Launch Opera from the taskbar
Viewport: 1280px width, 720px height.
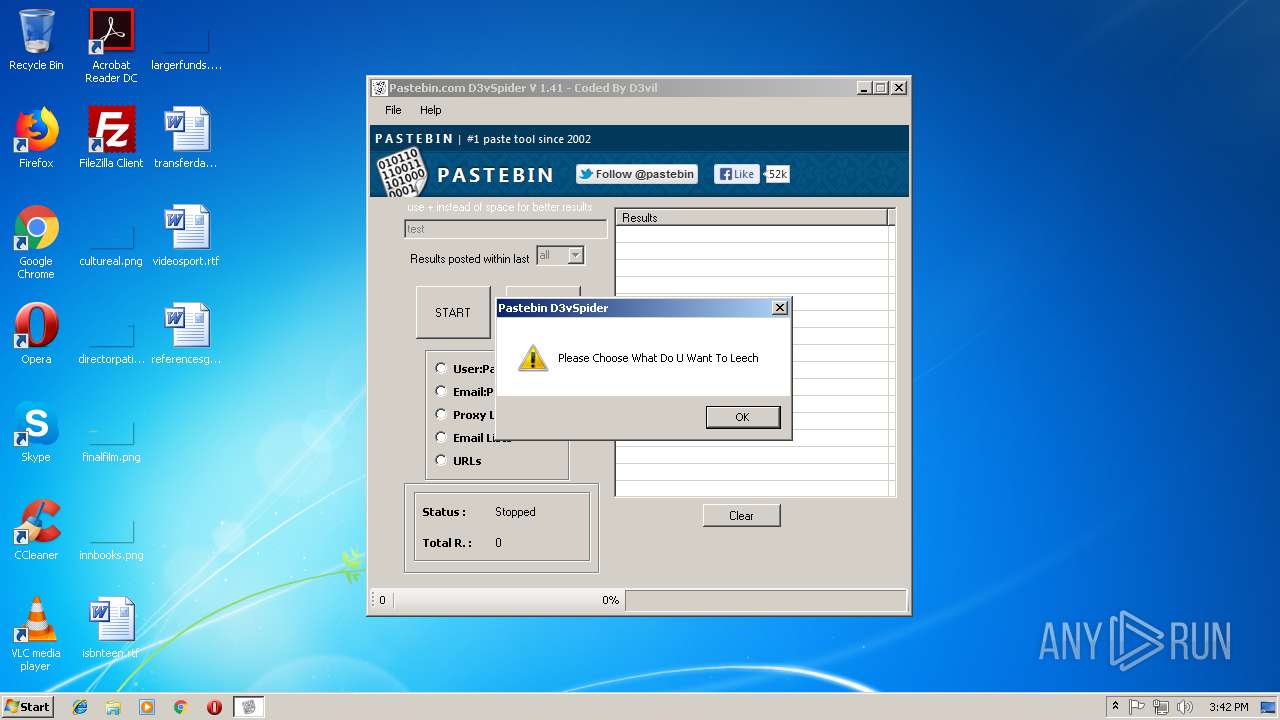coord(214,707)
